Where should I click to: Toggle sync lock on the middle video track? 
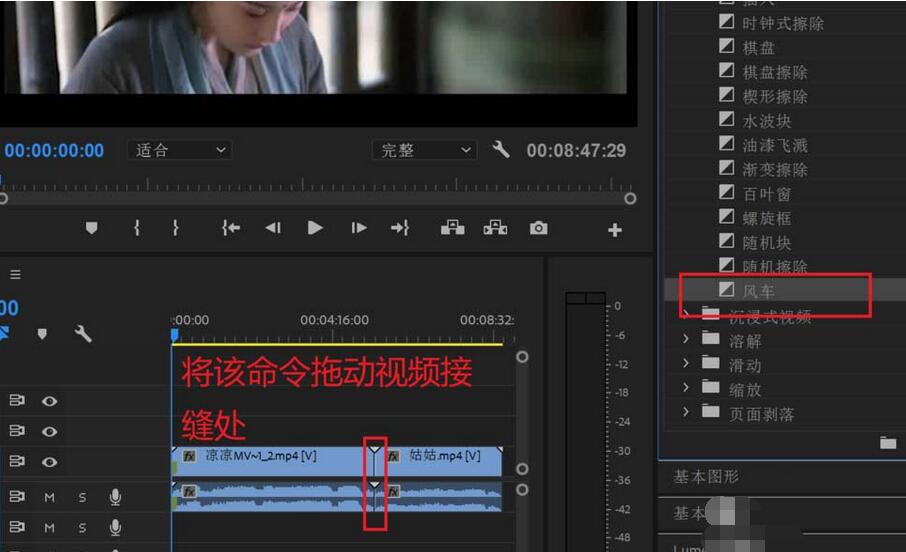coord(17,431)
